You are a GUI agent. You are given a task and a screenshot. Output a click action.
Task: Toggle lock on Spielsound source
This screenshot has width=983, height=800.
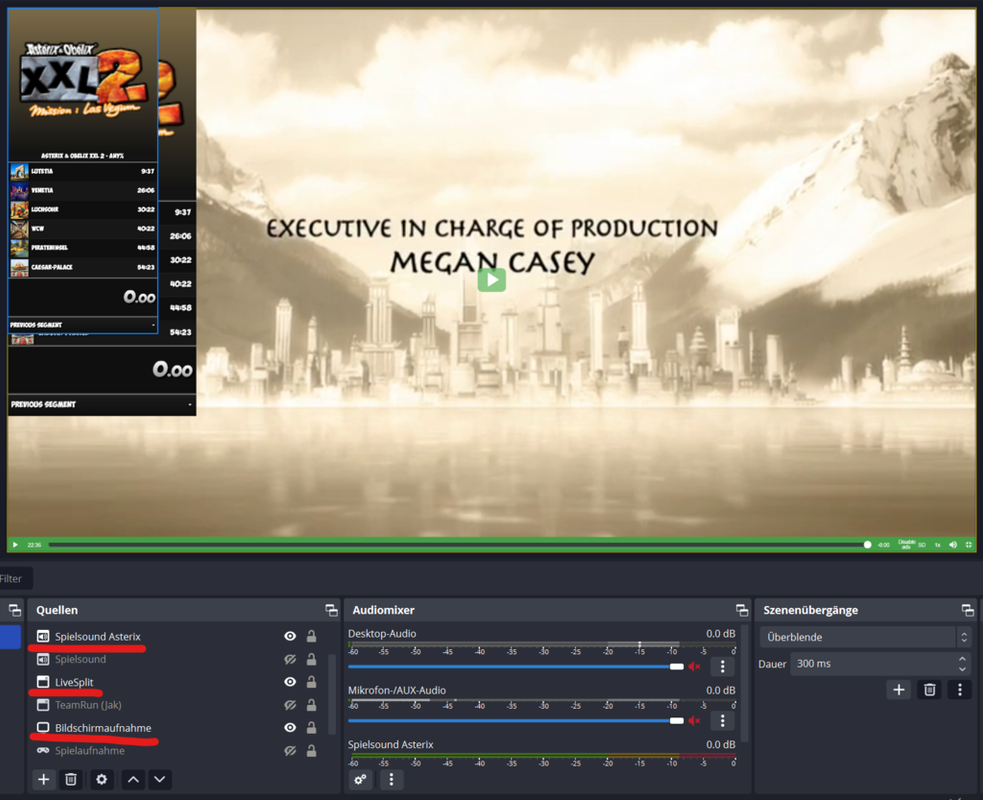[x=311, y=659]
